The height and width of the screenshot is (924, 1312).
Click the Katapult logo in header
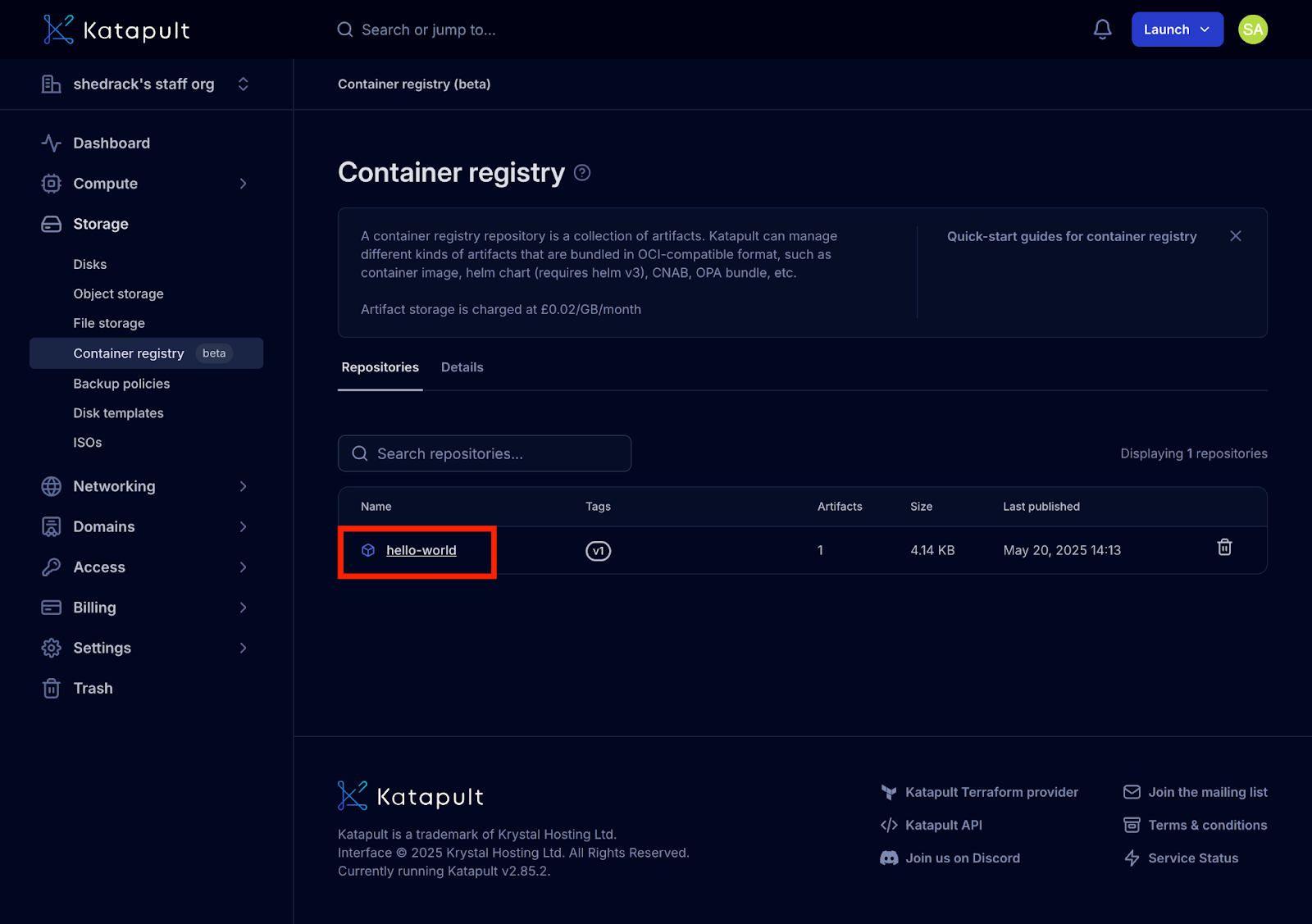[116, 30]
